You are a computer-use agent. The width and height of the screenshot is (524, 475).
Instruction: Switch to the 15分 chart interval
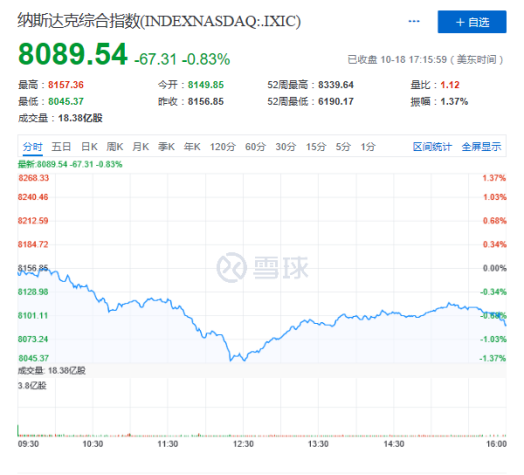(316, 147)
